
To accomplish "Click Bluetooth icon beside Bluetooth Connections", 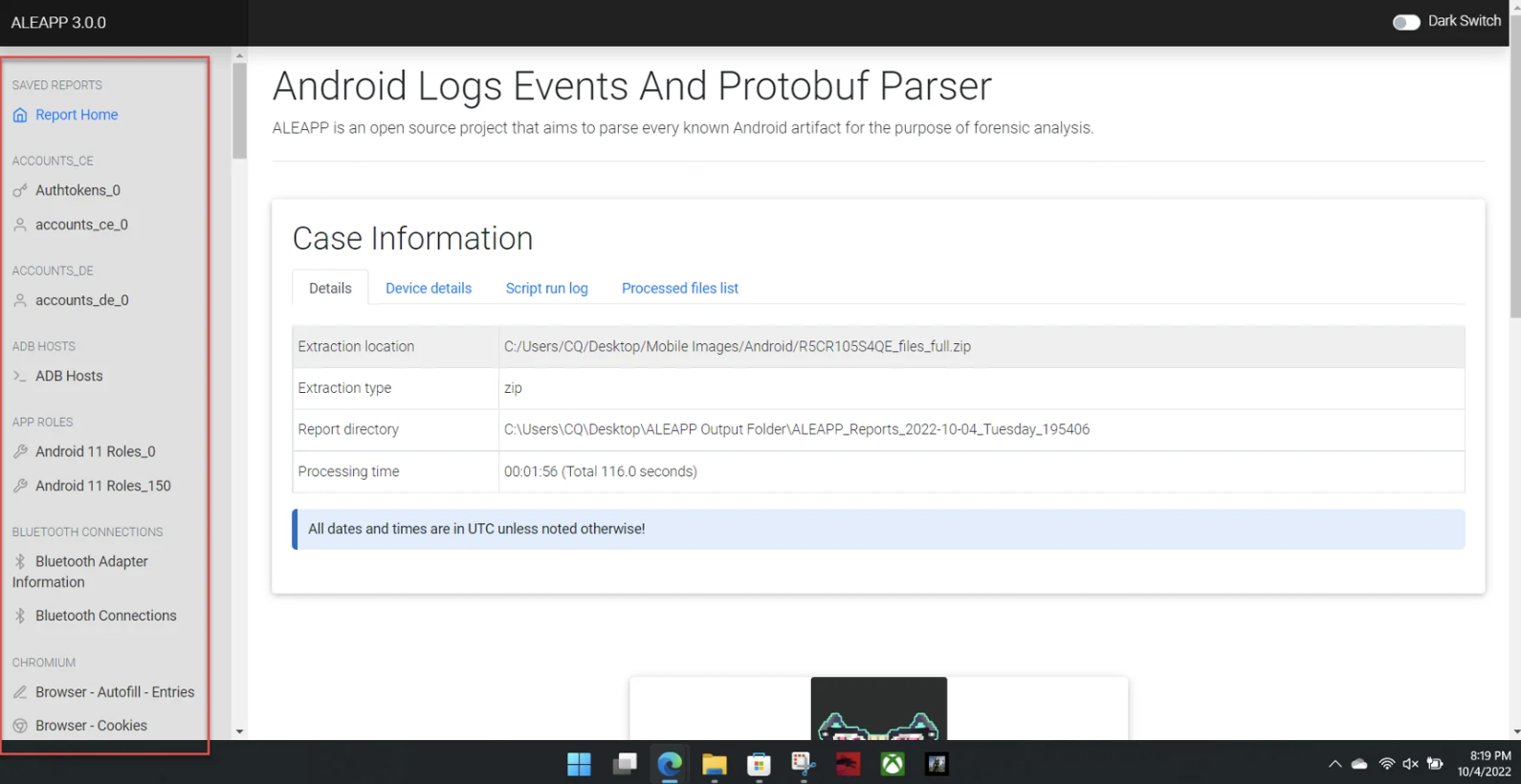I will tap(20, 616).
